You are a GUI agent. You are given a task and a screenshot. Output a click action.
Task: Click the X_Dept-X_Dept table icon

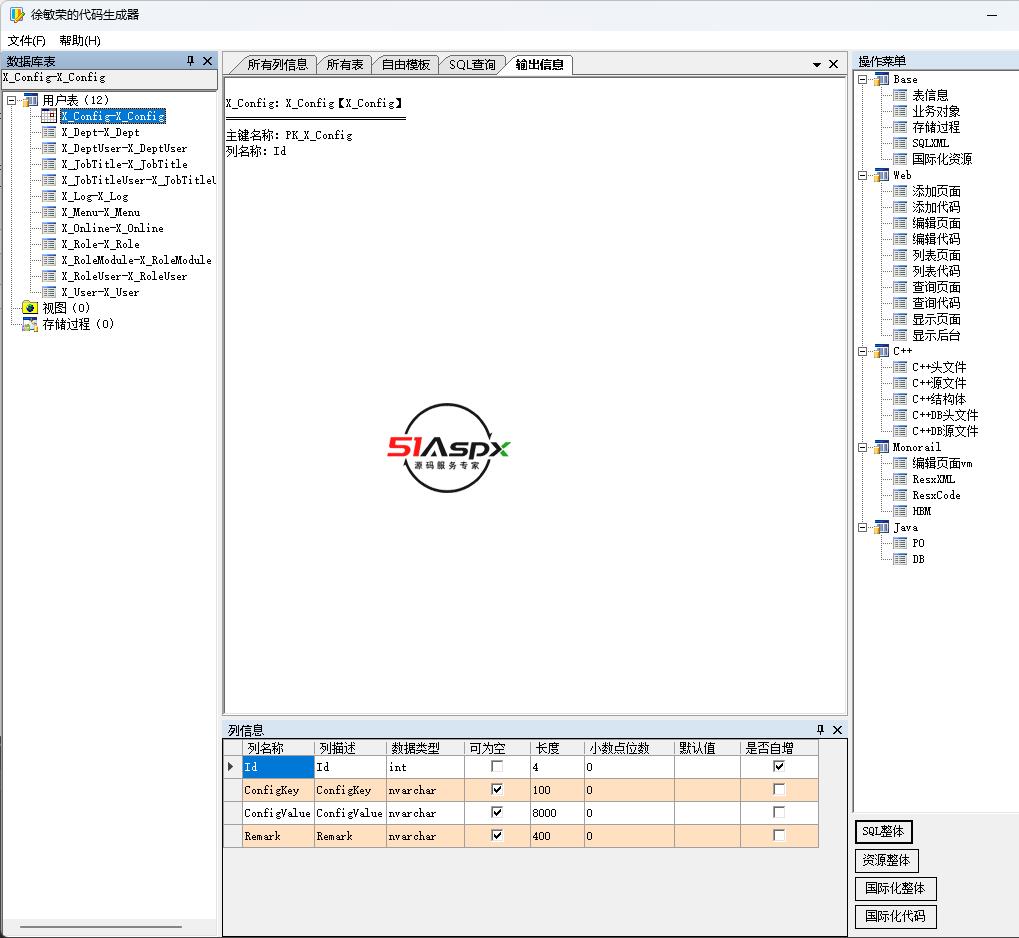click(x=49, y=132)
